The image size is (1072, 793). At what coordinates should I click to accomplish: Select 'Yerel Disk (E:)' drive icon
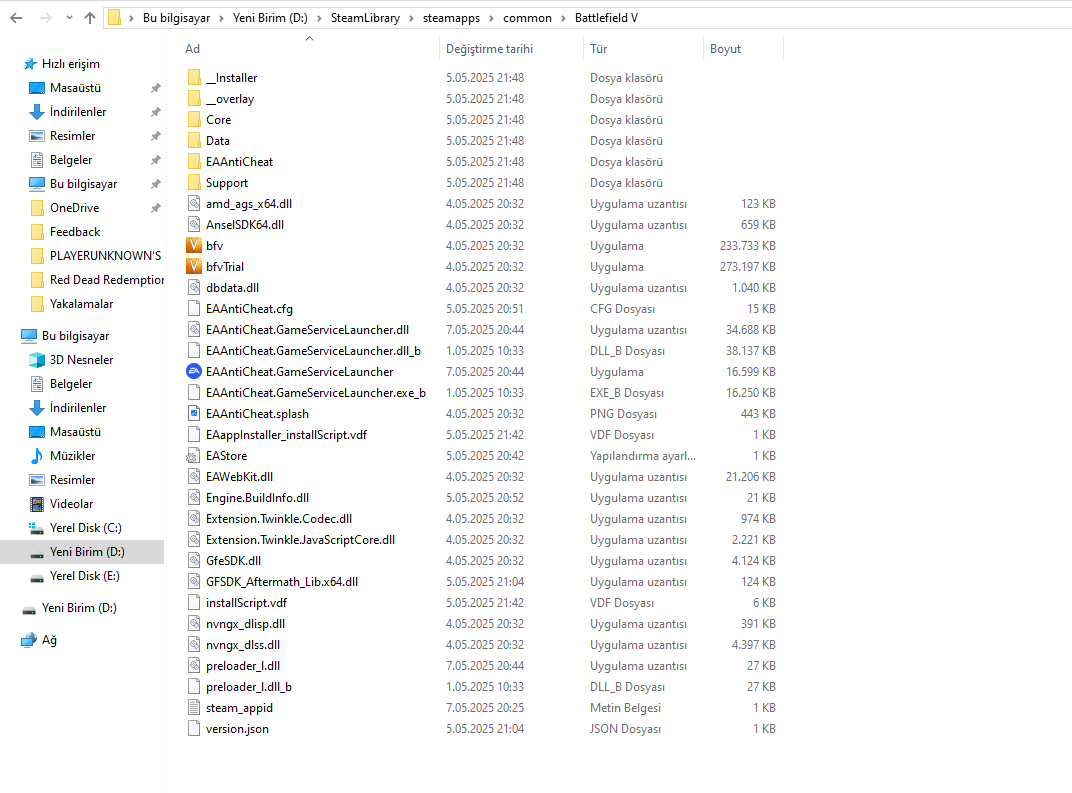[37, 576]
